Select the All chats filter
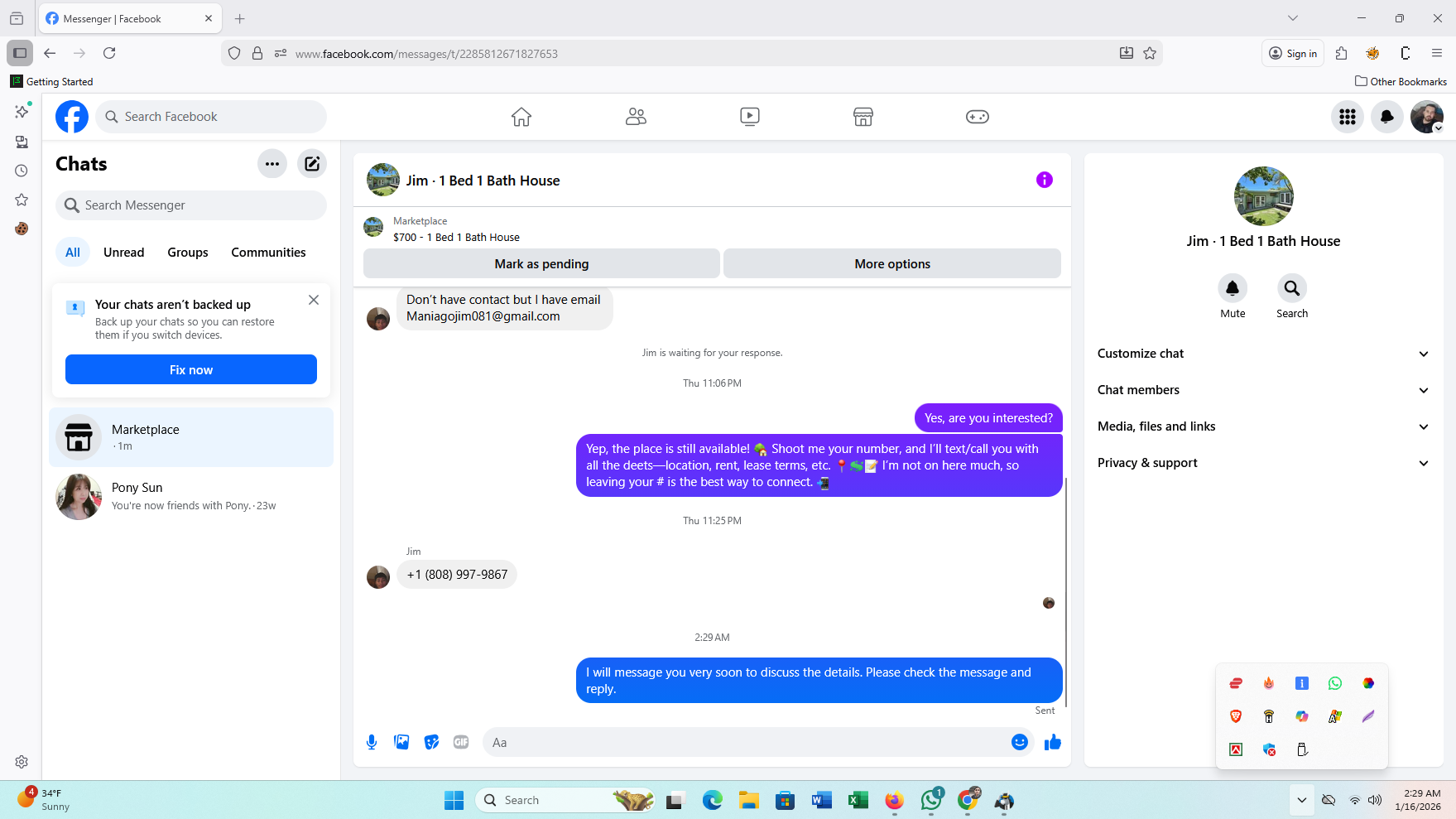The width and height of the screenshot is (1456, 819). click(x=73, y=253)
